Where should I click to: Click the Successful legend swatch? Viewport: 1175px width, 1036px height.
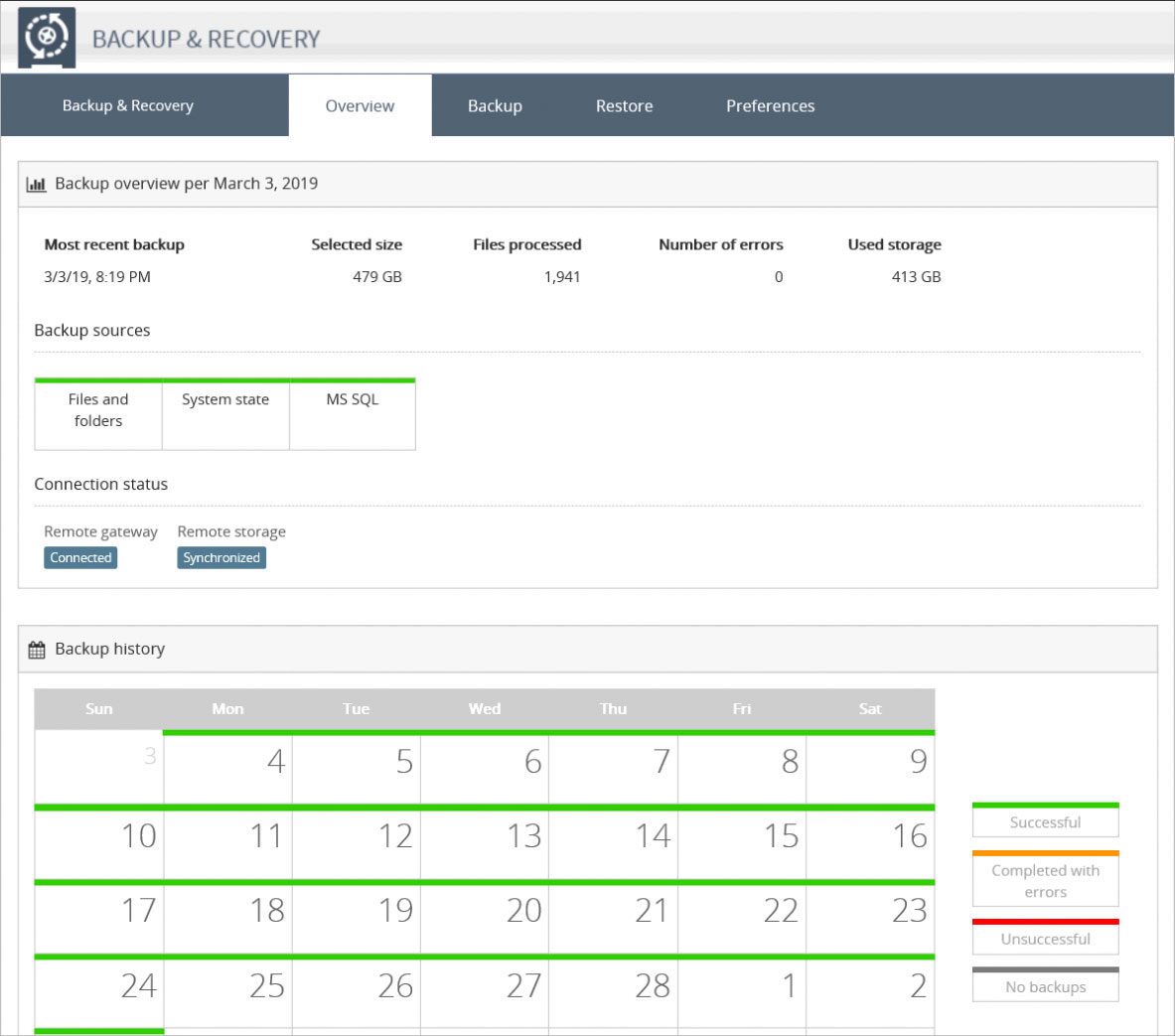tap(1045, 821)
